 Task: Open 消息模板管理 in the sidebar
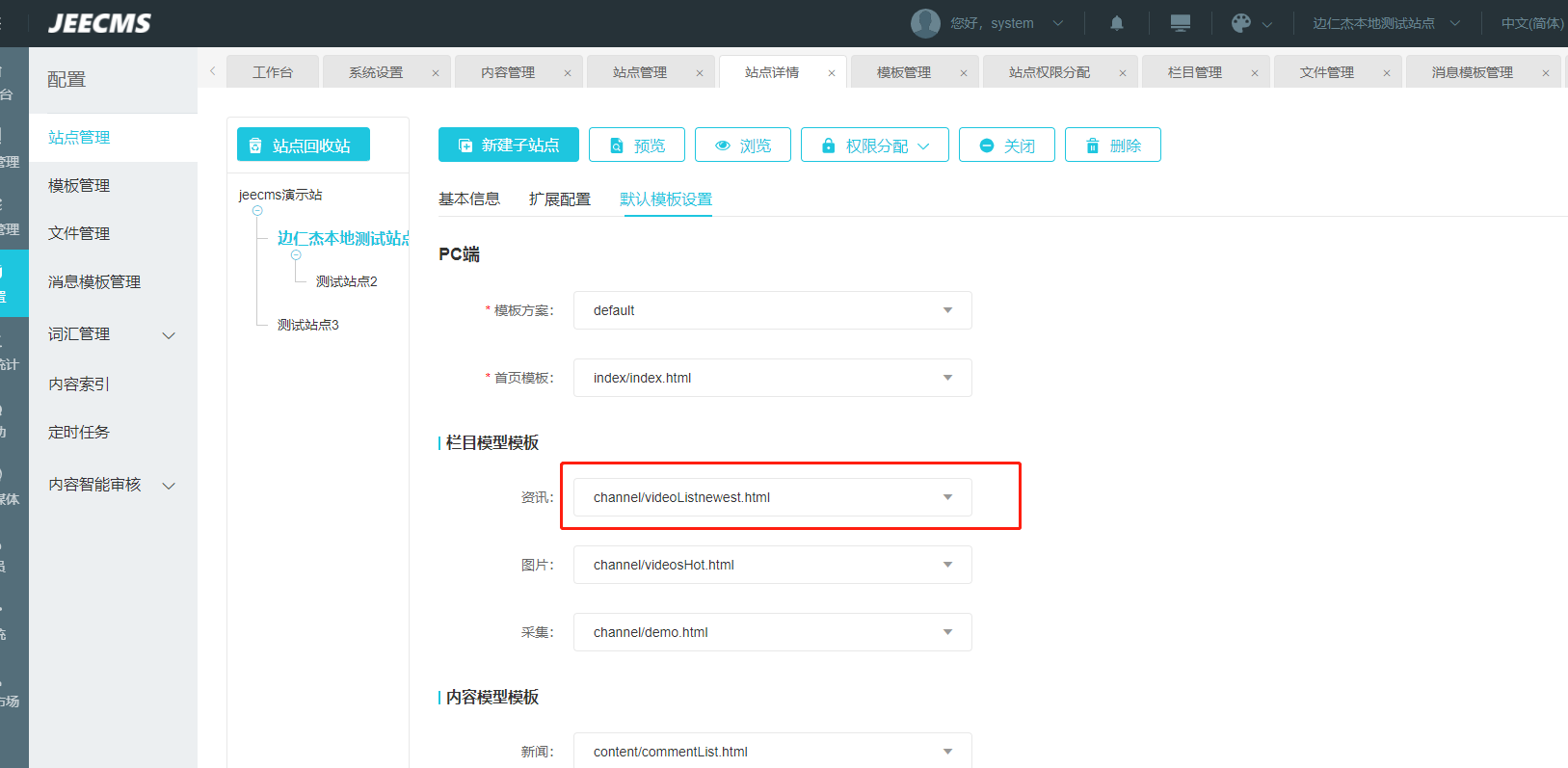click(113, 281)
